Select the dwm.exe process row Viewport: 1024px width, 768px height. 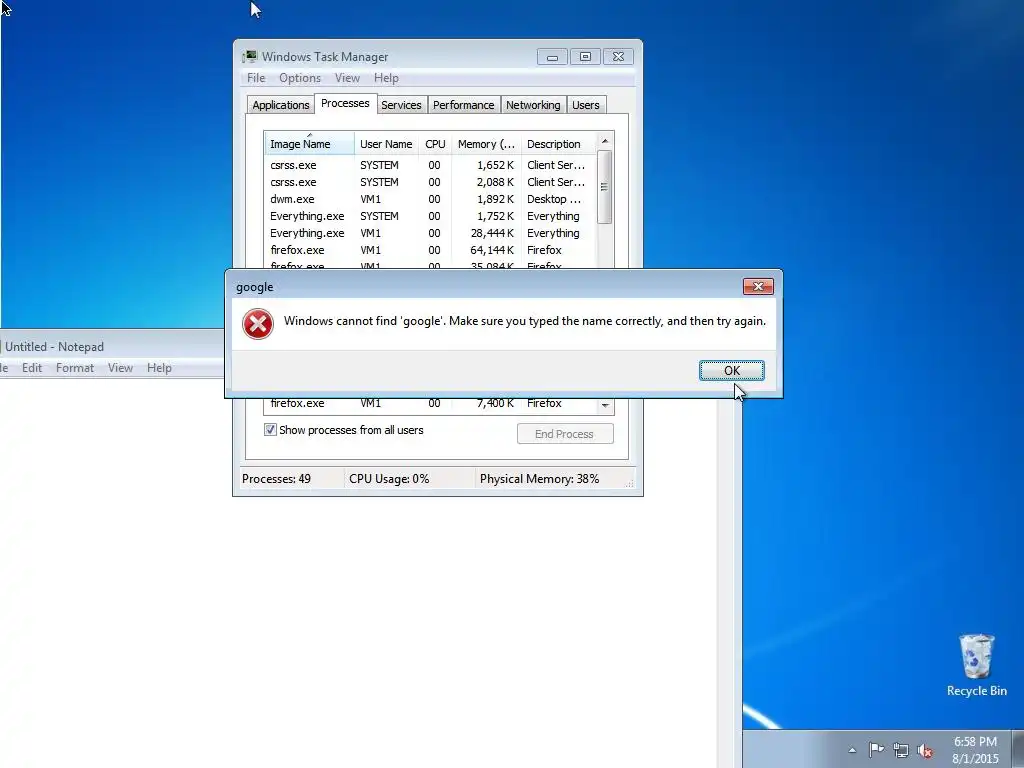click(430, 199)
